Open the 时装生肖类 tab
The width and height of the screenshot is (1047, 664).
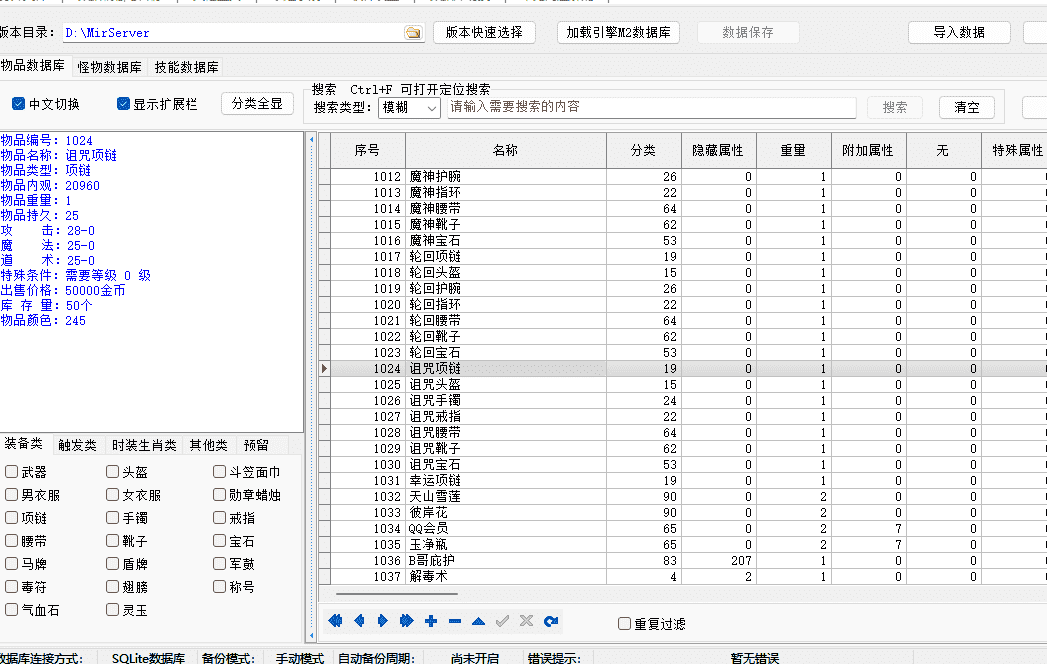[144, 445]
